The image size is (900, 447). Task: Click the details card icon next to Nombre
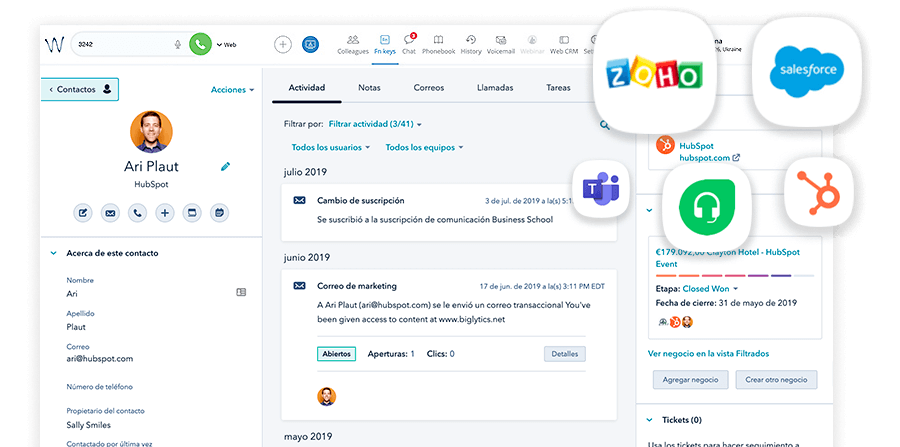[241, 293]
